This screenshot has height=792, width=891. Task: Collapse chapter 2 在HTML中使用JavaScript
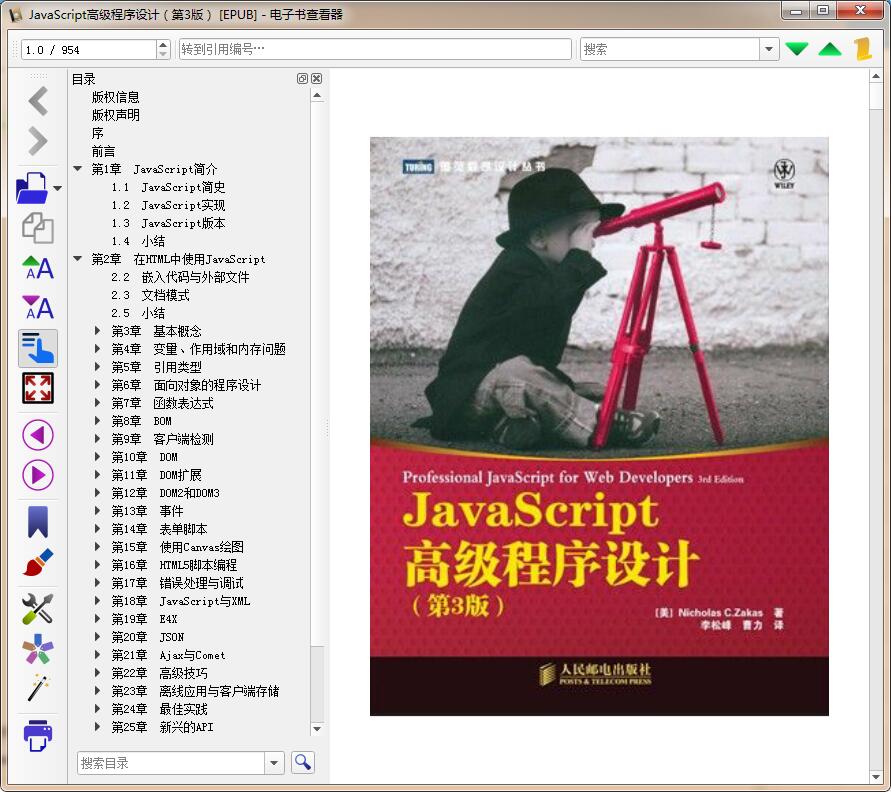click(x=78, y=259)
